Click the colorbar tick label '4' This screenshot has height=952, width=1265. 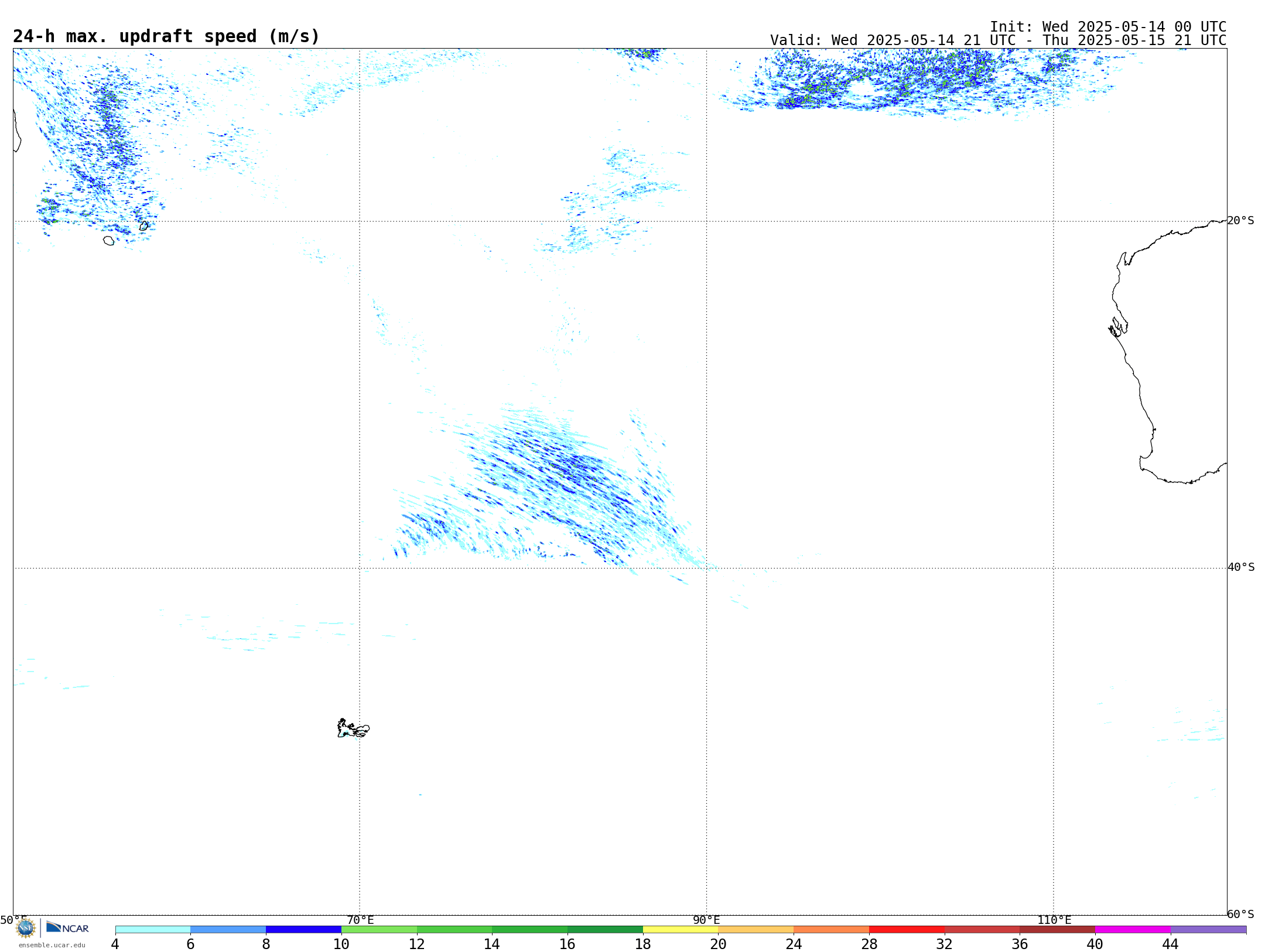click(115, 944)
